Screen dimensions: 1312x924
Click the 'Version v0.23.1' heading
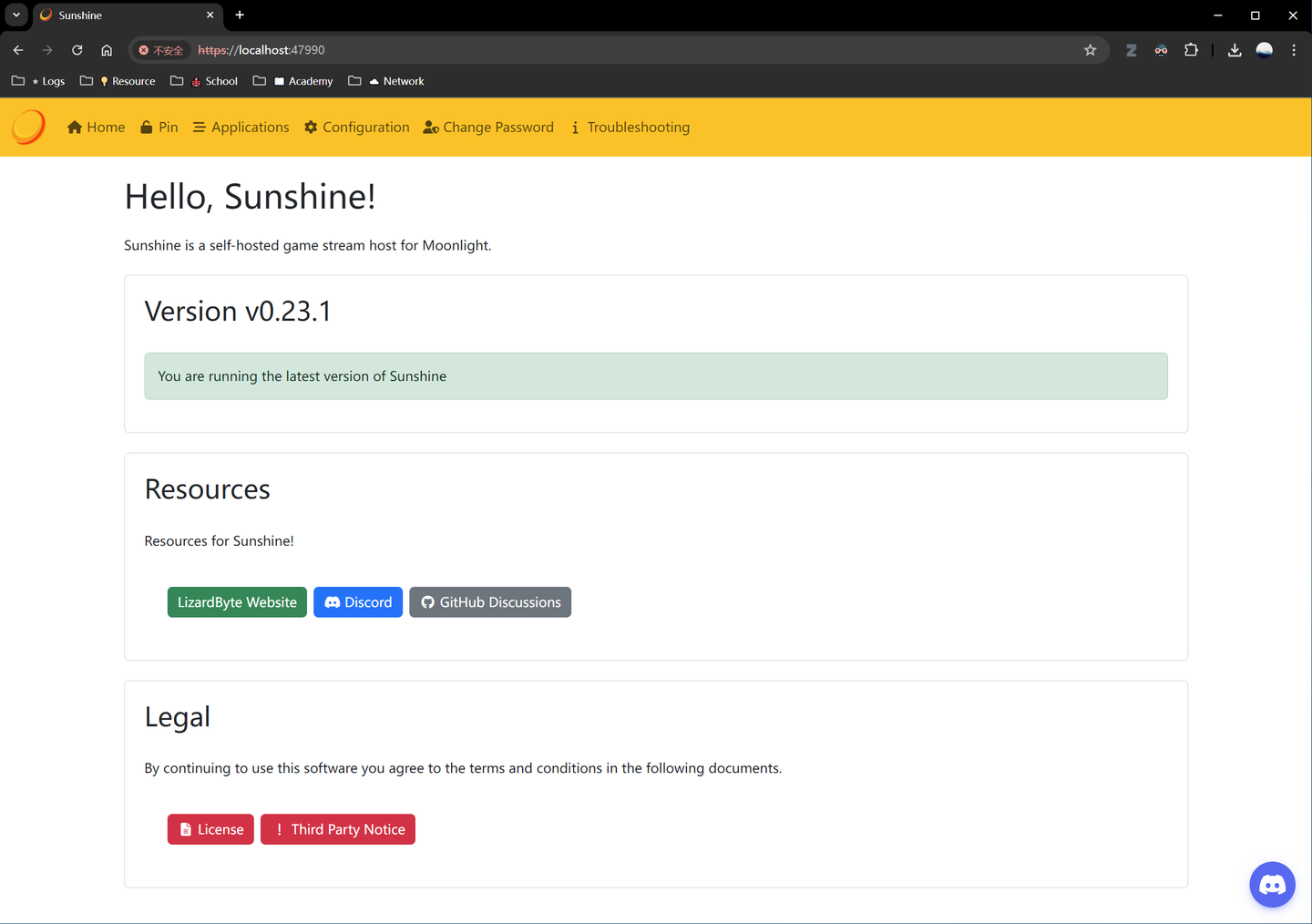click(x=238, y=312)
